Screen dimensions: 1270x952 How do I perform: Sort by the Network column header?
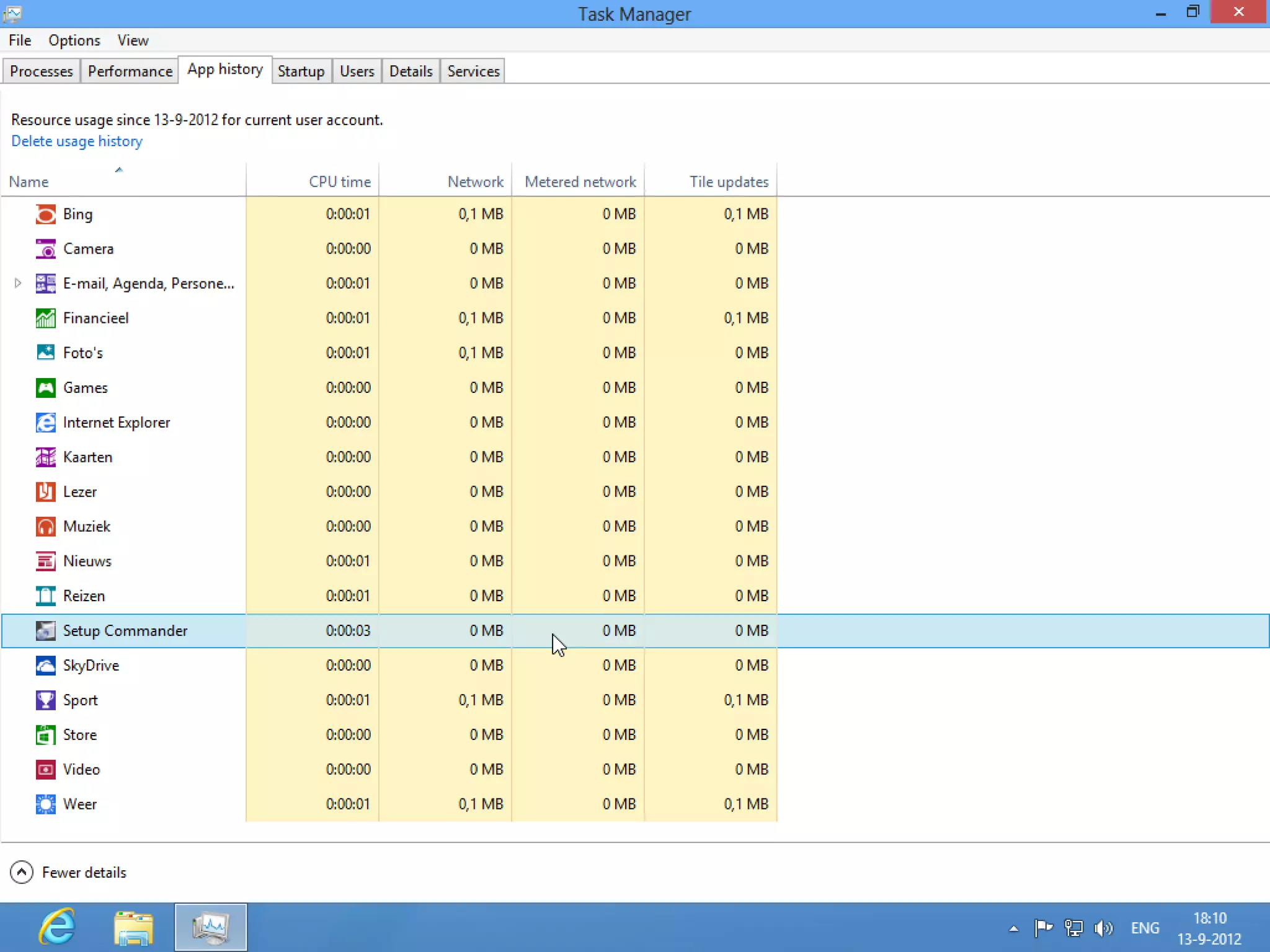point(445,181)
